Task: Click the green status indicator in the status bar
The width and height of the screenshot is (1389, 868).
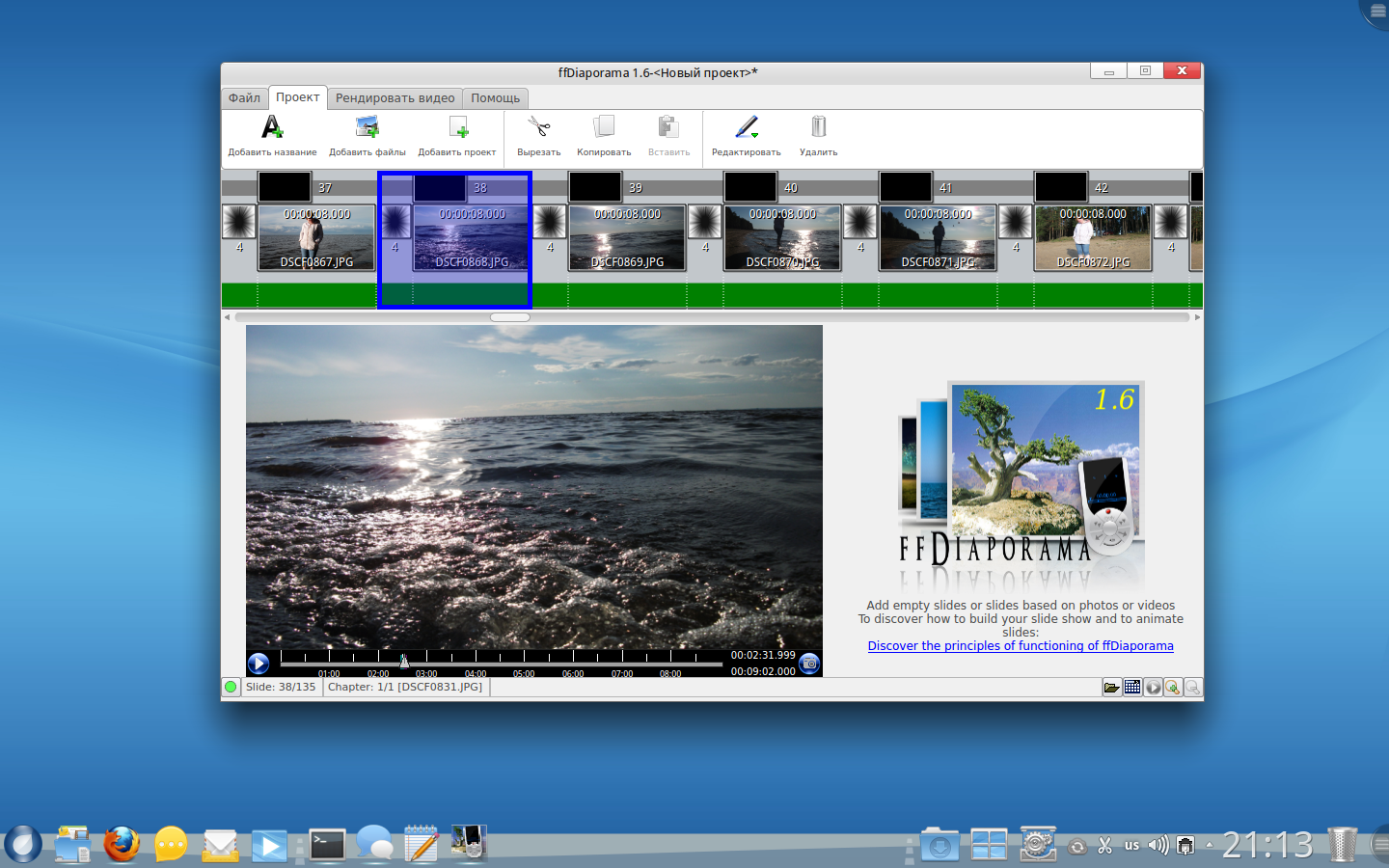Action: (231, 688)
